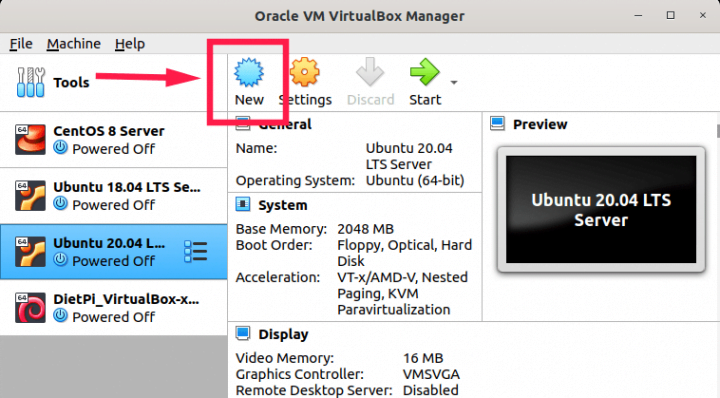720x398 pixels.
Task: Click the Discard toolbar icon
Action: click(x=370, y=72)
